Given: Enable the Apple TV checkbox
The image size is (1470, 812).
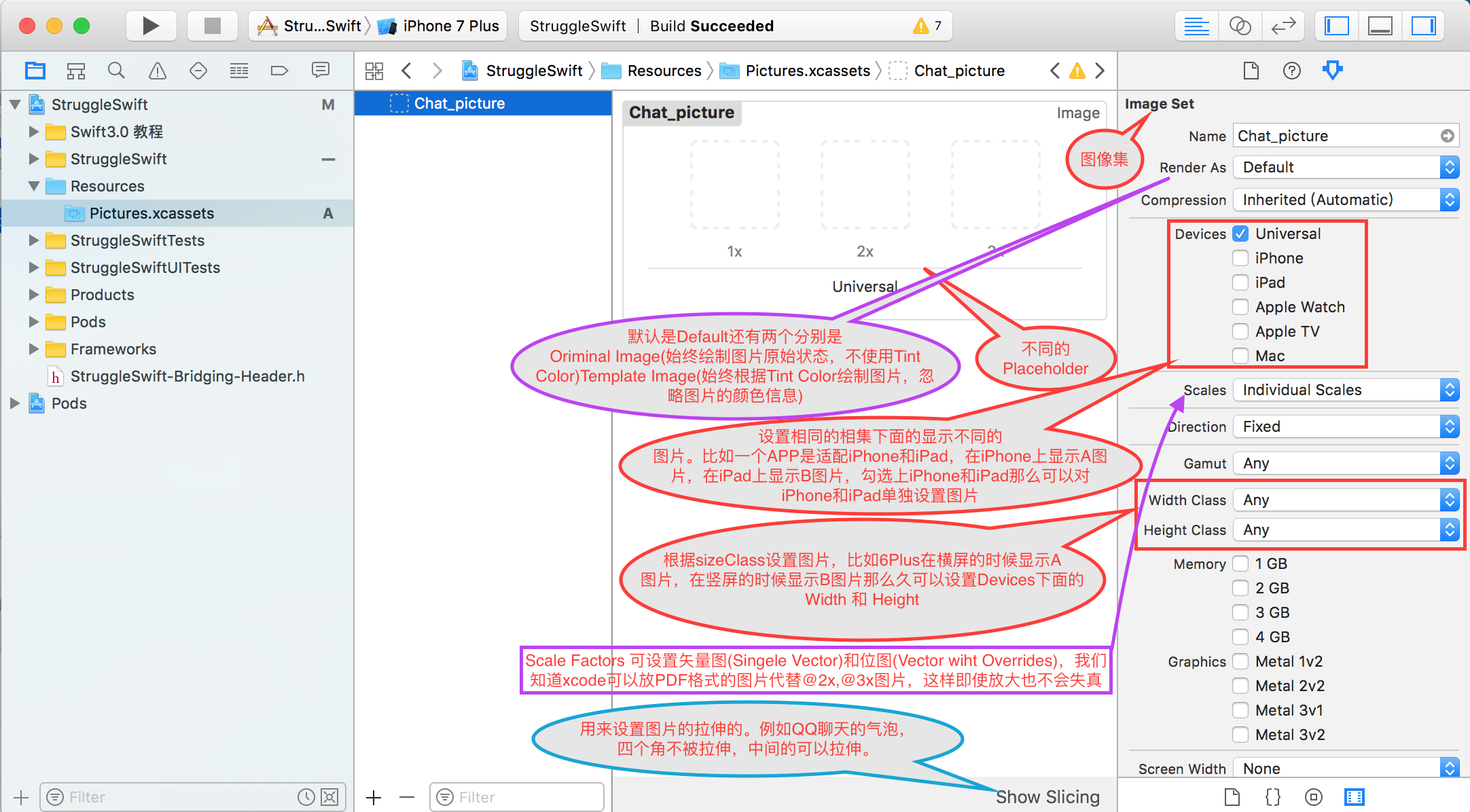Looking at the screenshot, I should click(1240, 331).
